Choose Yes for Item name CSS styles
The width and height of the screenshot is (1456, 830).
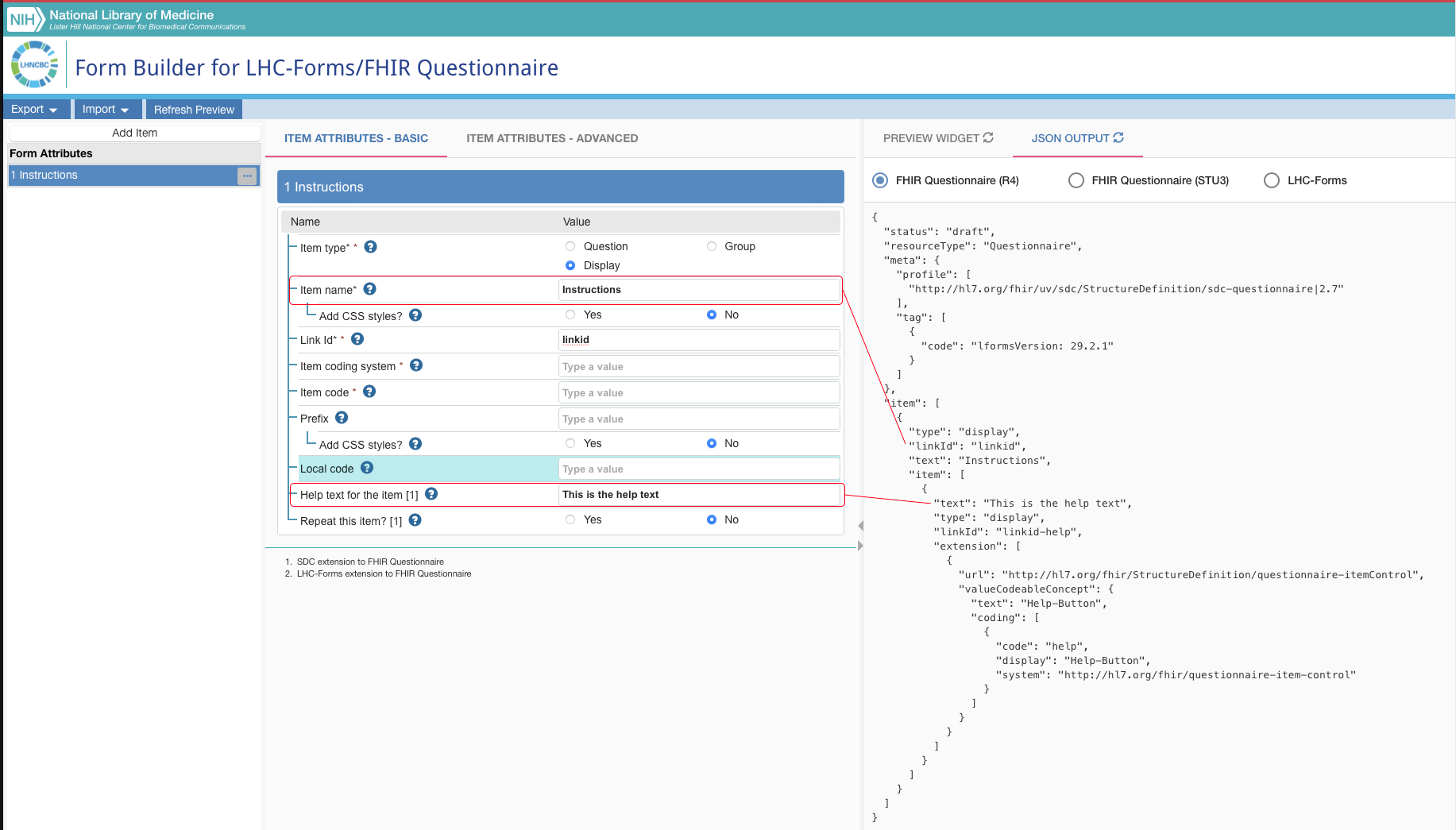(x=570, y=315)
